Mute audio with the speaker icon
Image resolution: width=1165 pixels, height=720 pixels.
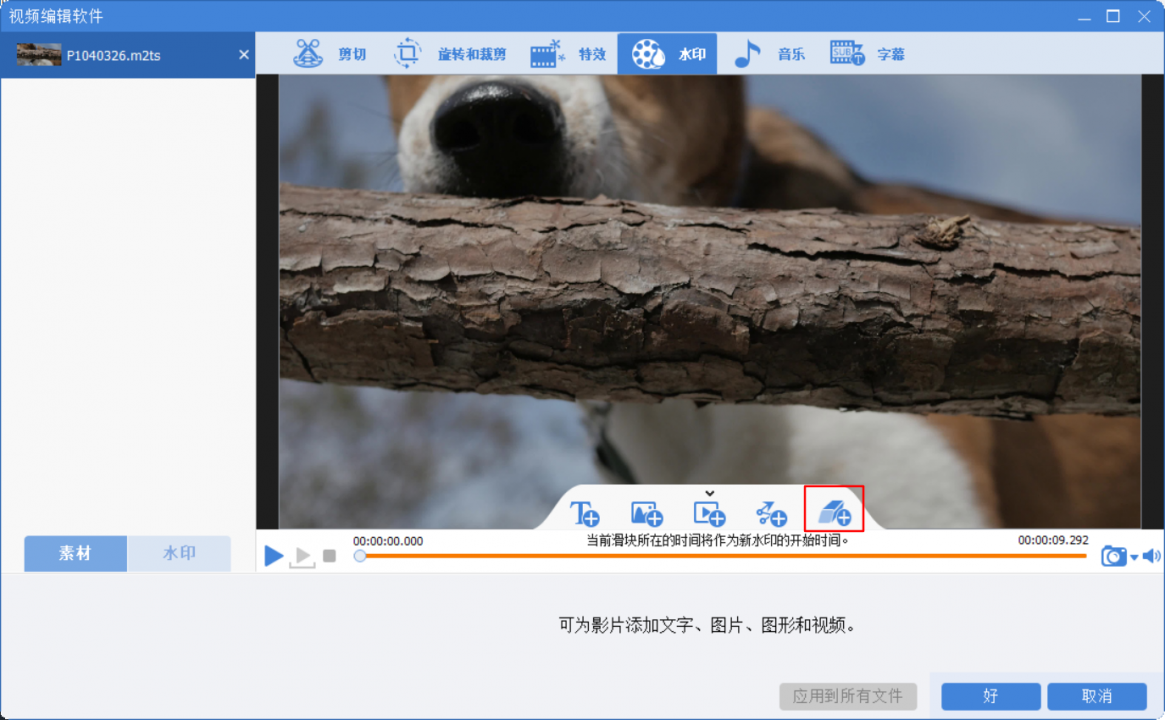click(x=1152, y=556)
